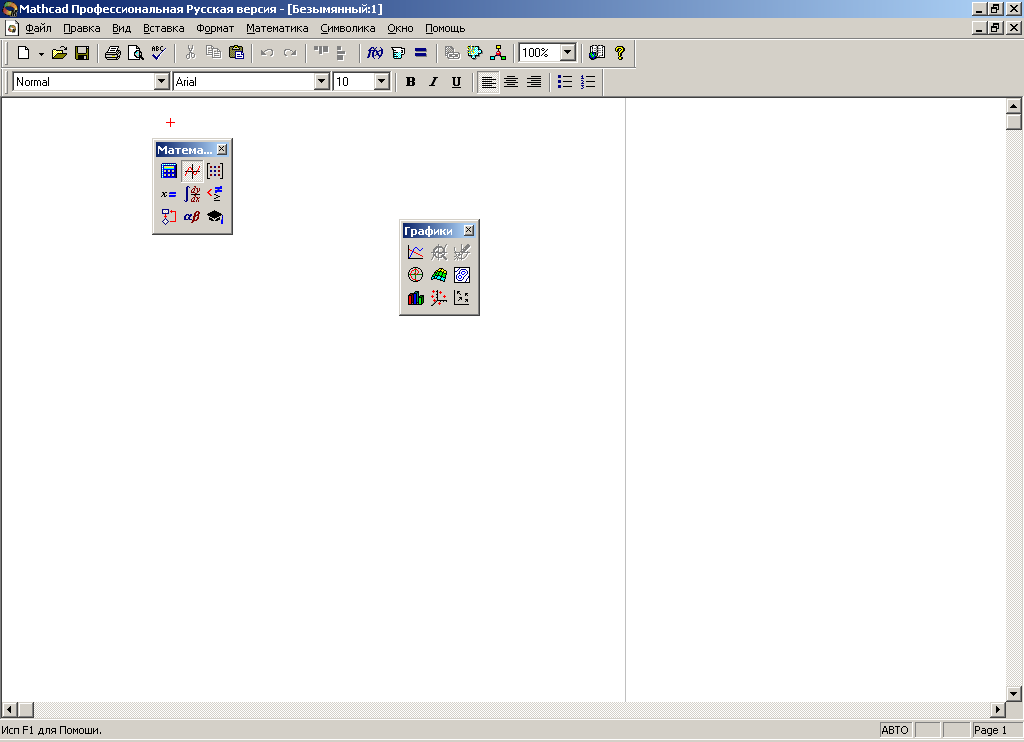Click the Redo arrow icon
The width and height of the screenshot is (1024, 742).
290,53
